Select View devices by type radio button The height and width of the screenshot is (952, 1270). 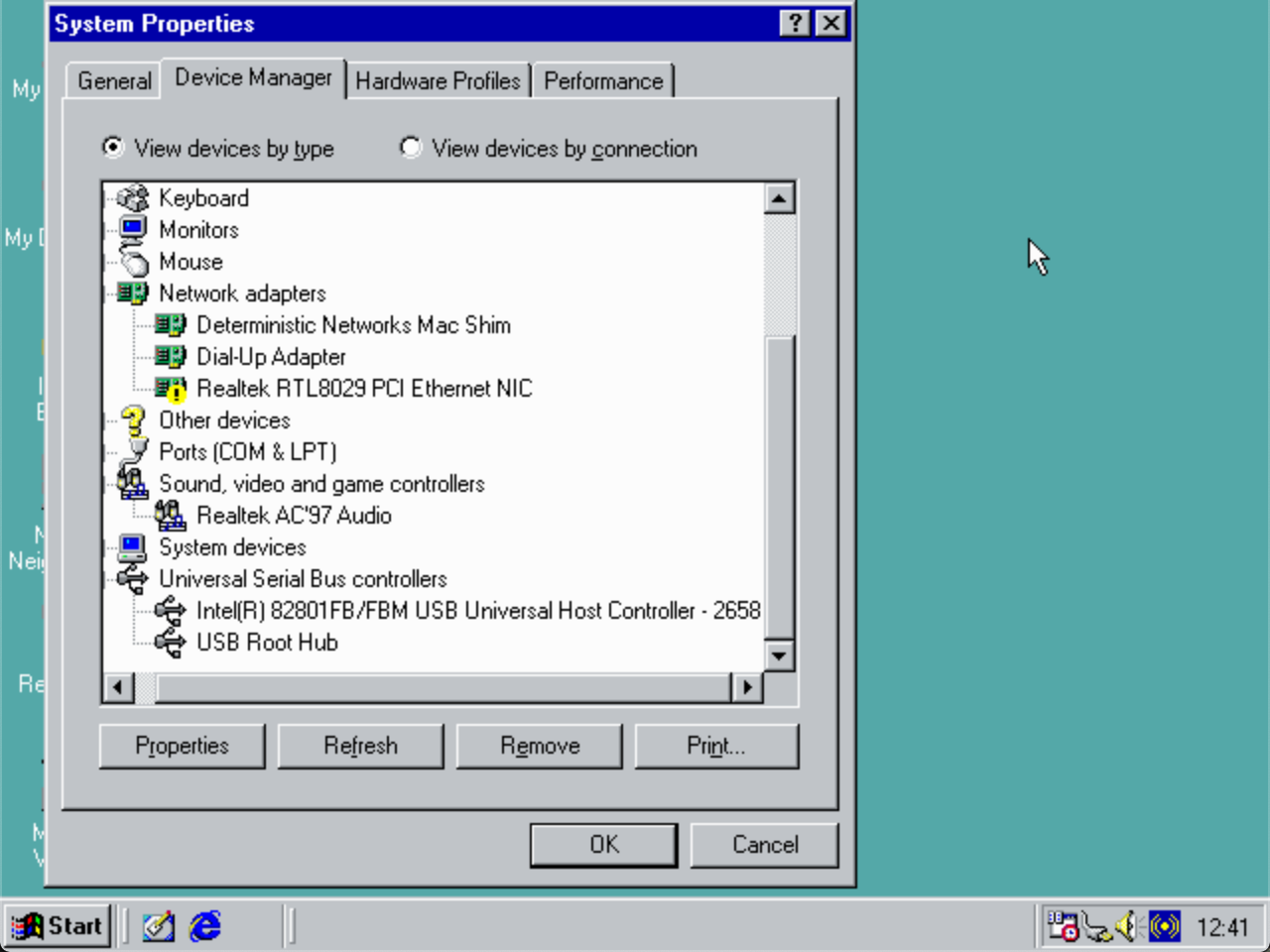[x=113, y=148]
